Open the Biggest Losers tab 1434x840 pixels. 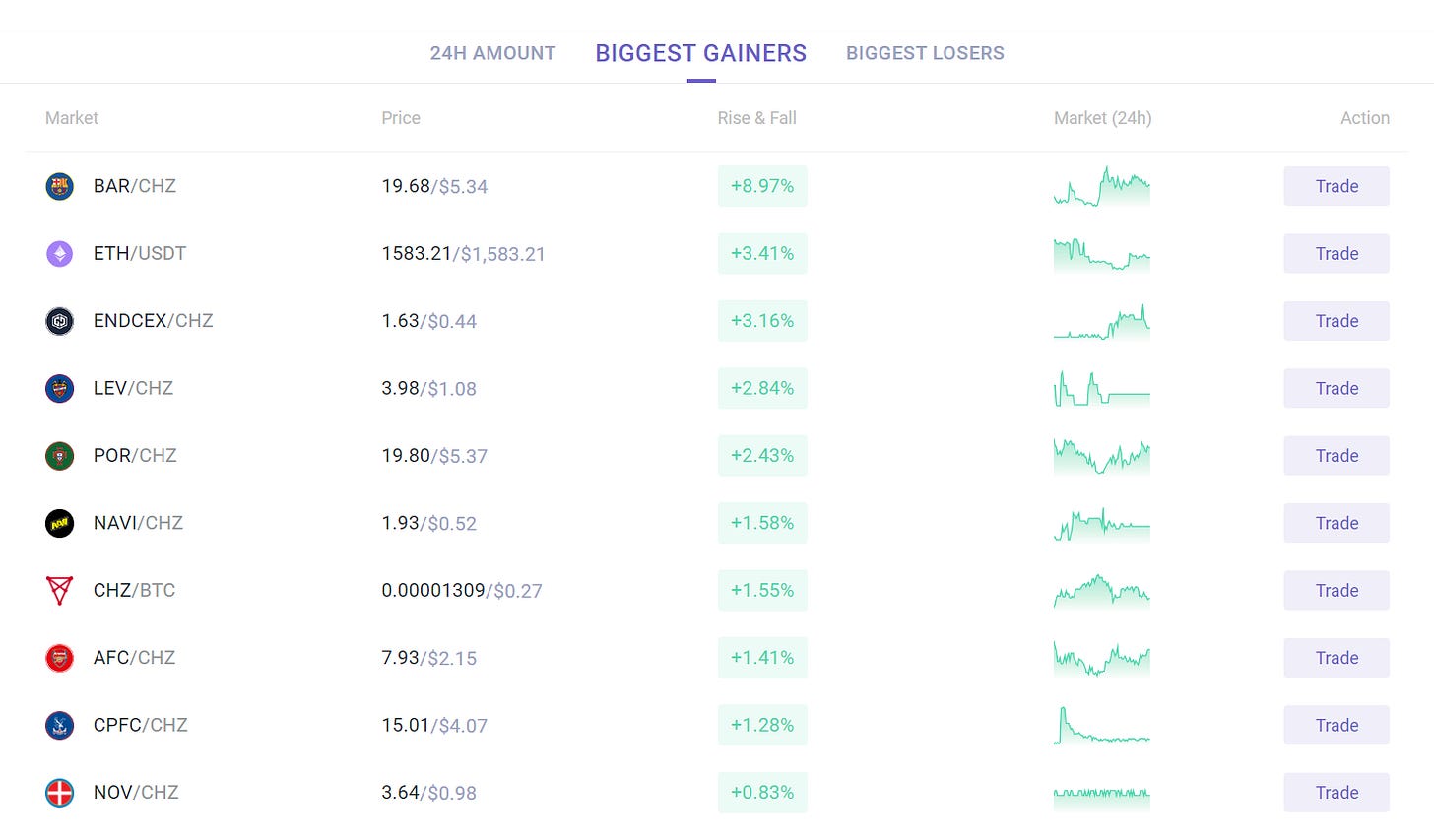click(x=925, y=53)
